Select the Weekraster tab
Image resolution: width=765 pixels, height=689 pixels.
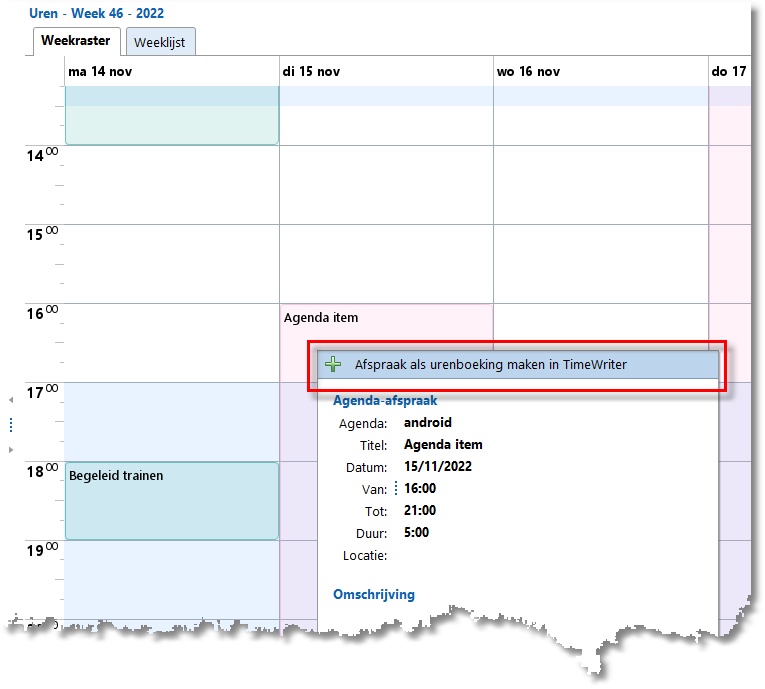pyautogui.click(x=76, y=42)
